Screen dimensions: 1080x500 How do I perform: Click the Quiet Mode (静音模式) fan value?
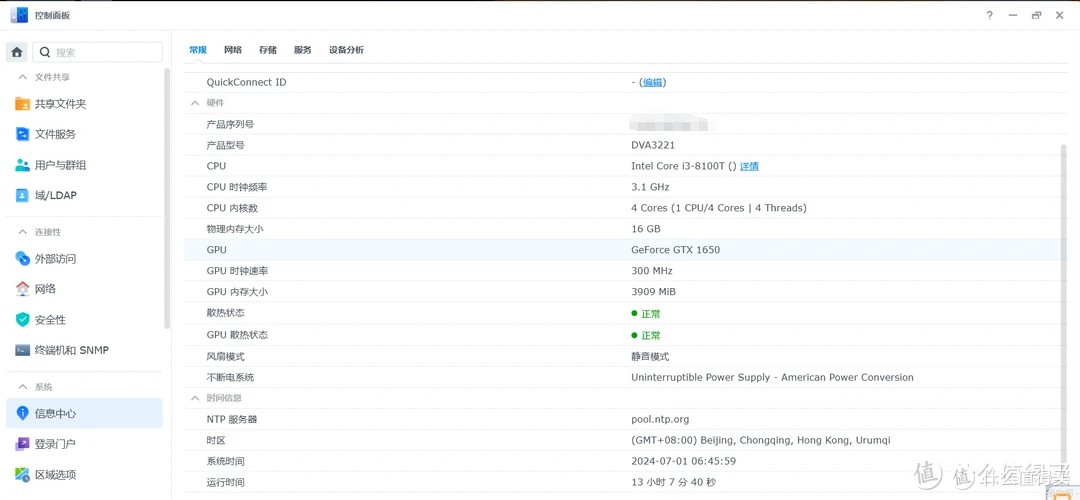pyautogui.click(x=650, y=357)
